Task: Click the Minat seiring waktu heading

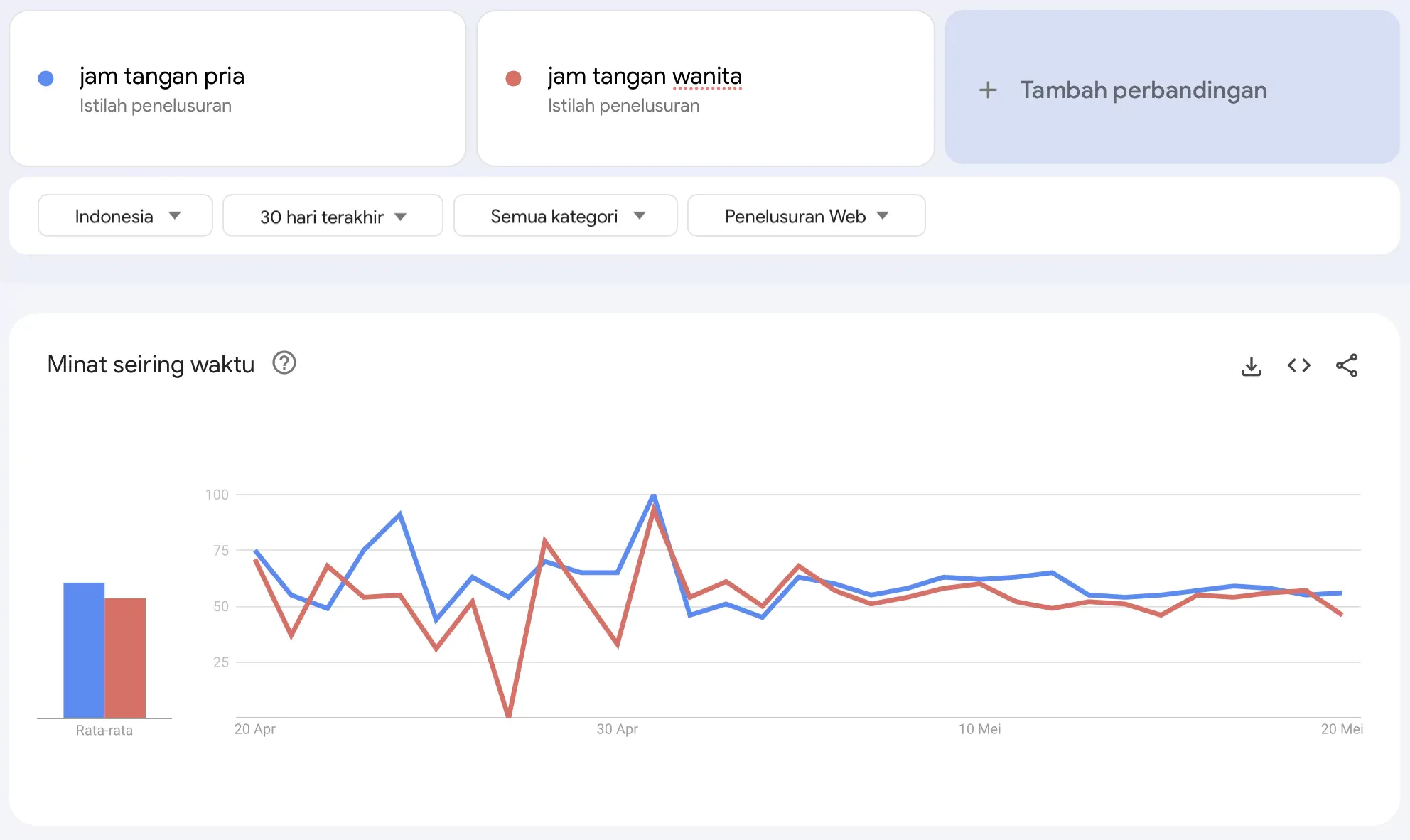Action: coord(150,364)
